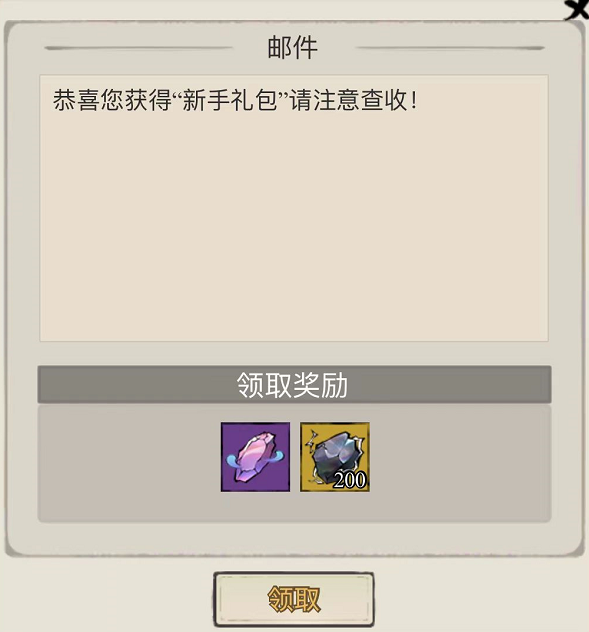Select the dark ore reward icon
589x632 pixels.
335,457
